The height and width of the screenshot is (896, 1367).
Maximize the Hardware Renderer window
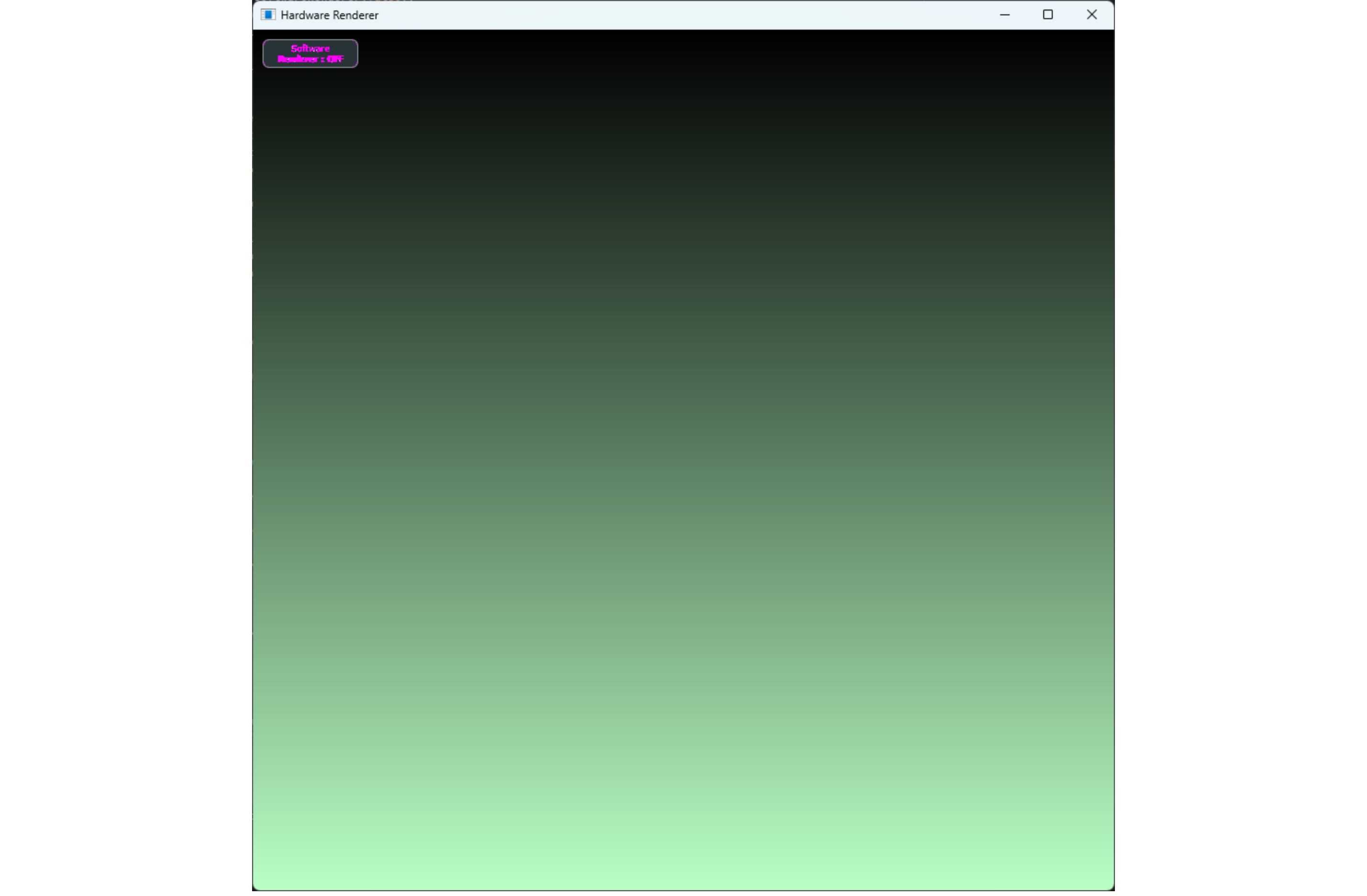[x=1047, y=15]
